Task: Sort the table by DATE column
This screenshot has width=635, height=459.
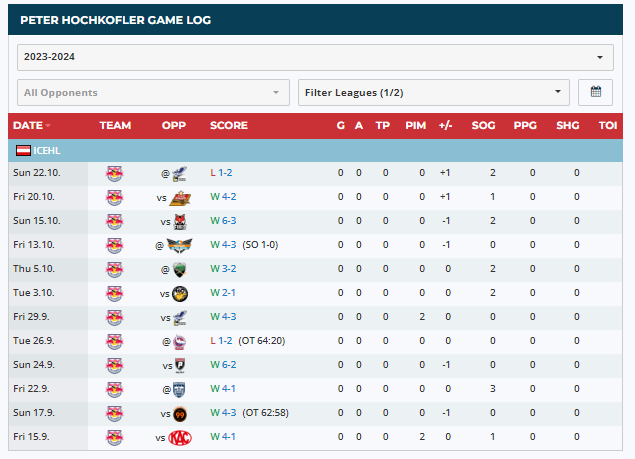Action: click(x=28, y=126)
